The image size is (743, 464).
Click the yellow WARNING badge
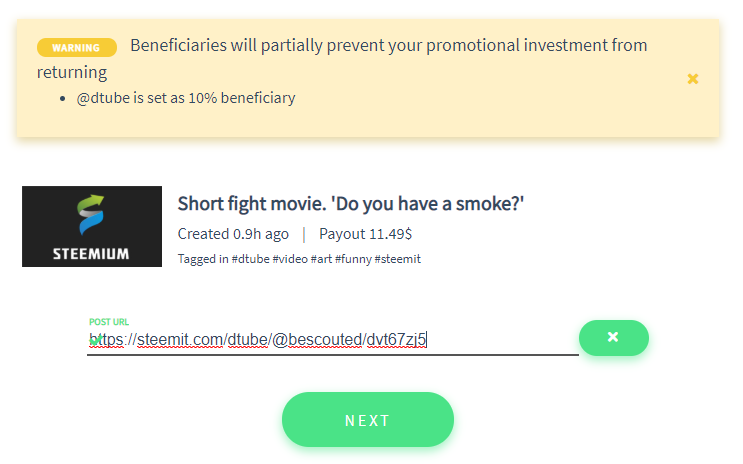tap(77, 47)
